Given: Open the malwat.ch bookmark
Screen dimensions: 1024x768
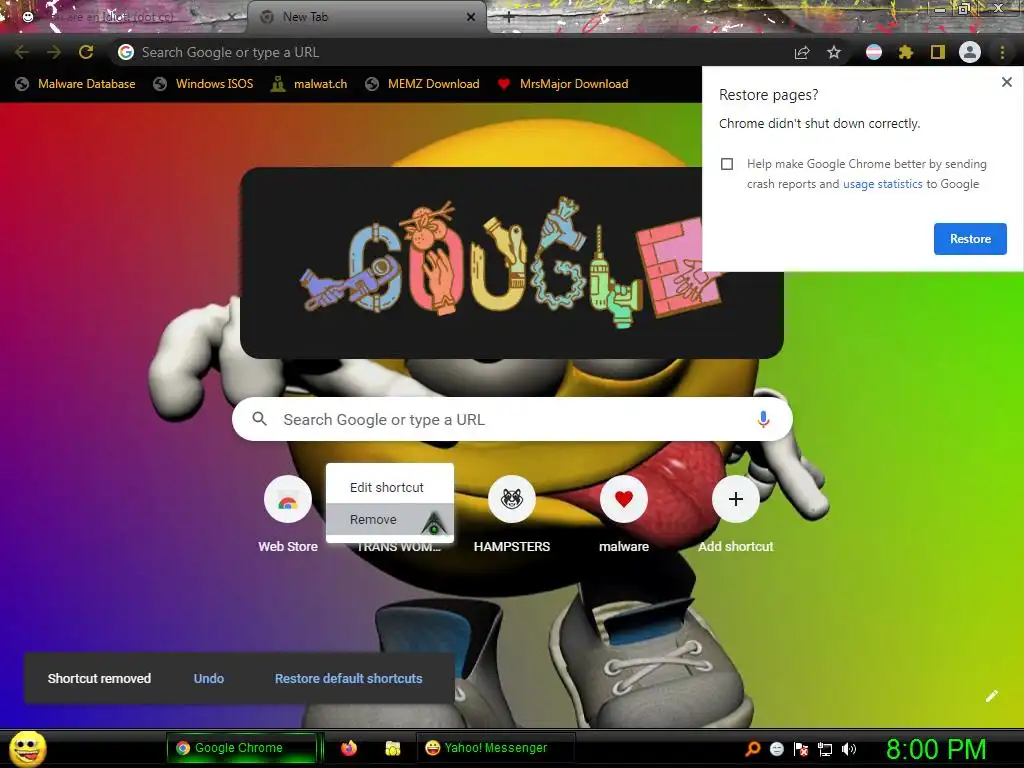Looking at the screenshot, I should pyautogui.click(x=309, y=84).
